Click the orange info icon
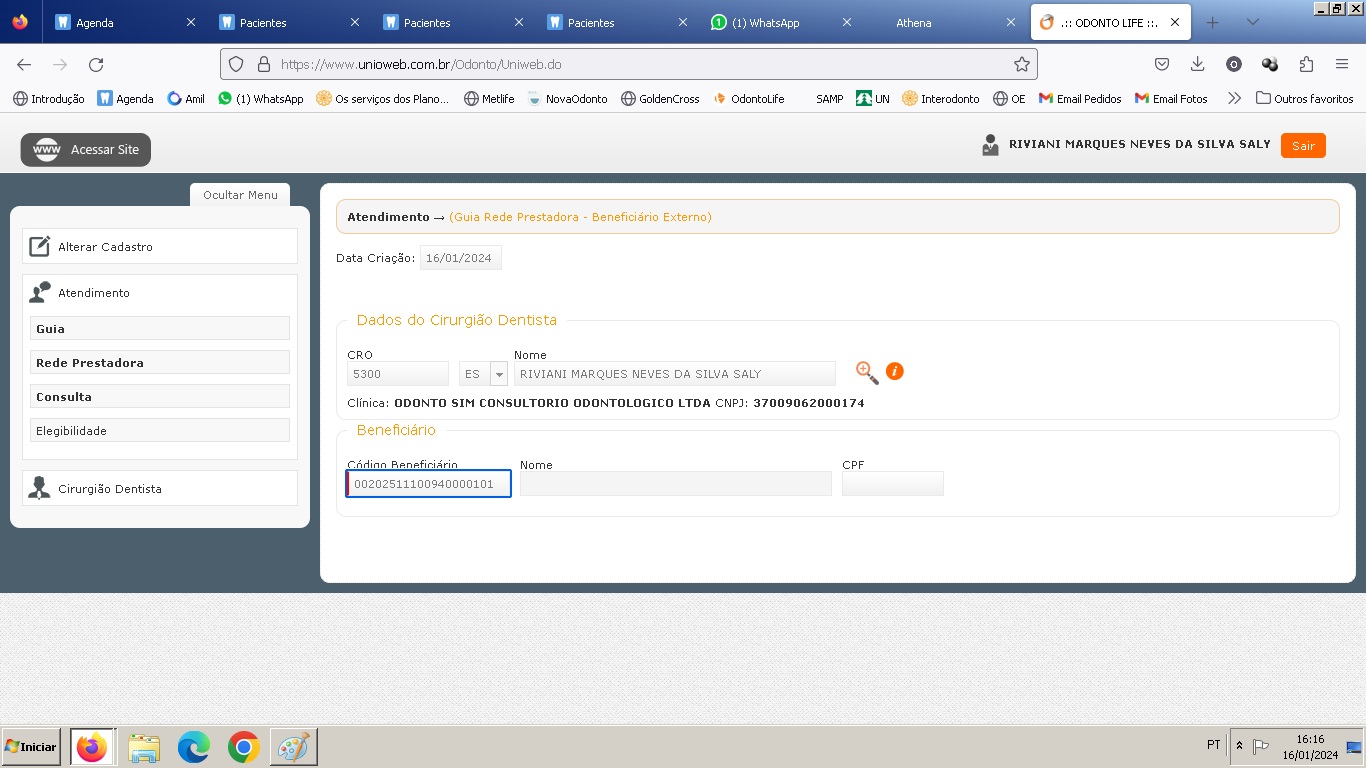 coord(895,372)
